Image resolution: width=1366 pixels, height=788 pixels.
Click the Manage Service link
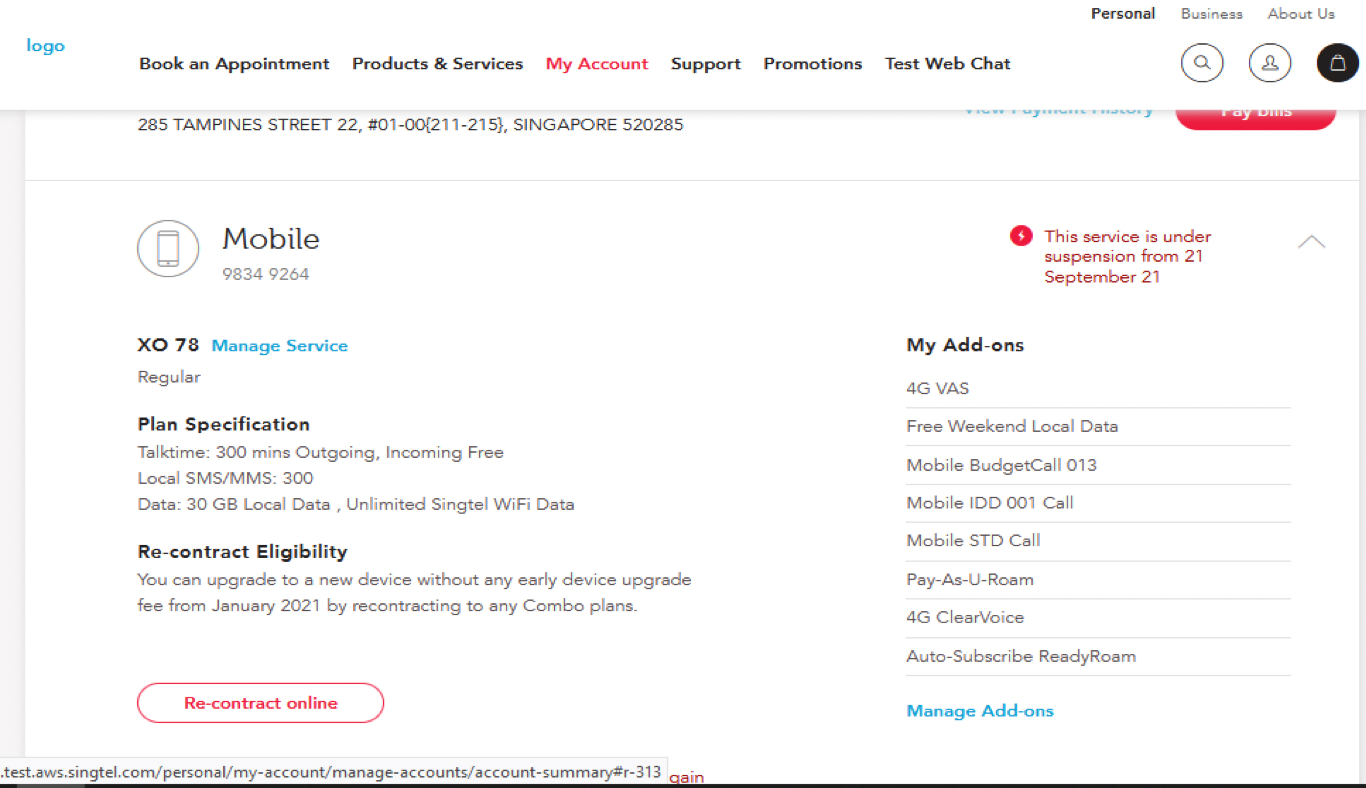click(280, 346)
